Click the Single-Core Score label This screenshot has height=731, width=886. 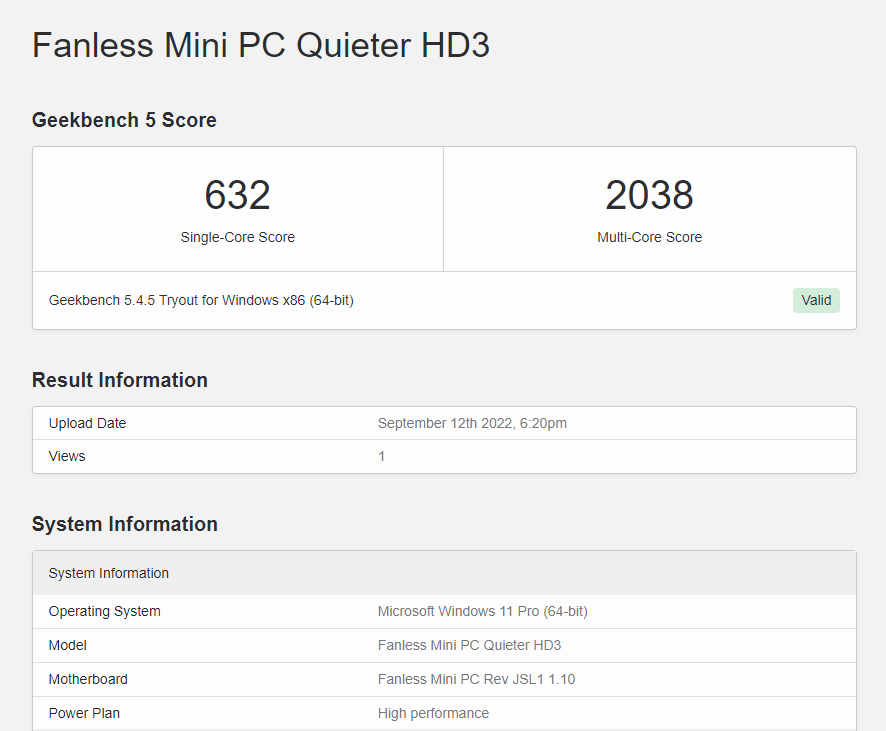(x=237, y=237)
